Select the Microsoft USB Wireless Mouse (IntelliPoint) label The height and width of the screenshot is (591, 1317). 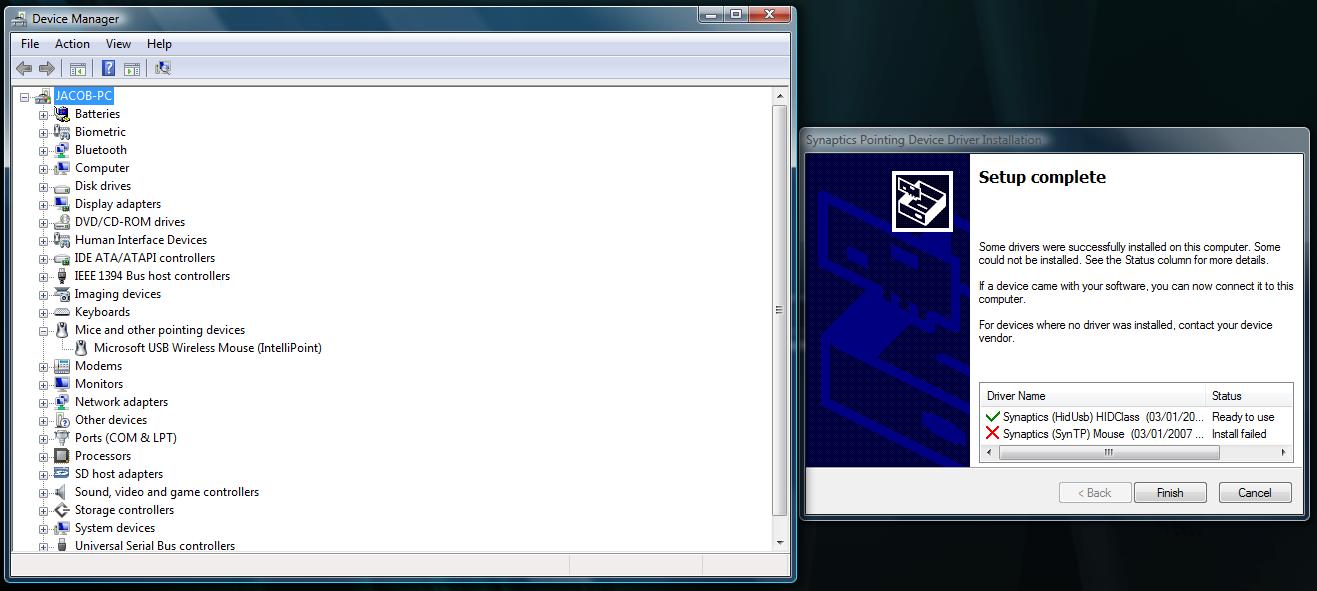tap(208, 348)
